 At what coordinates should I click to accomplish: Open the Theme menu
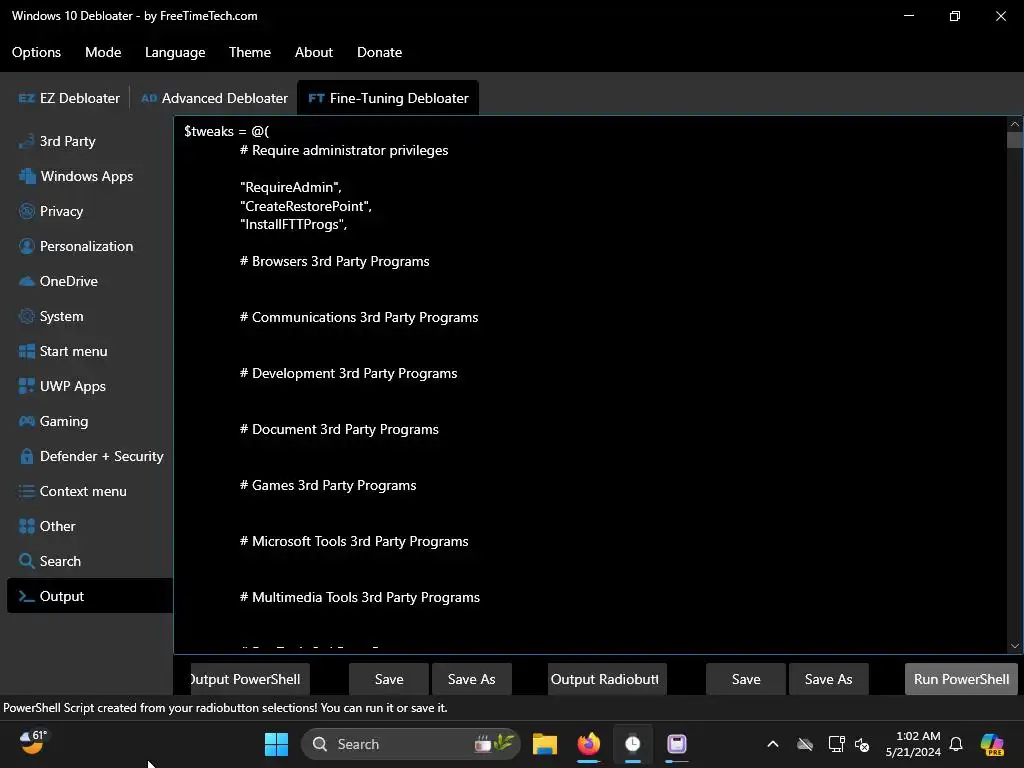click(249, 52)
